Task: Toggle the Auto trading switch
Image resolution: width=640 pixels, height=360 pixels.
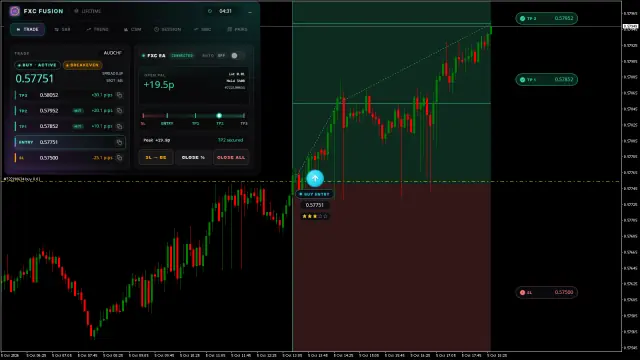Action: click(237, 56)
